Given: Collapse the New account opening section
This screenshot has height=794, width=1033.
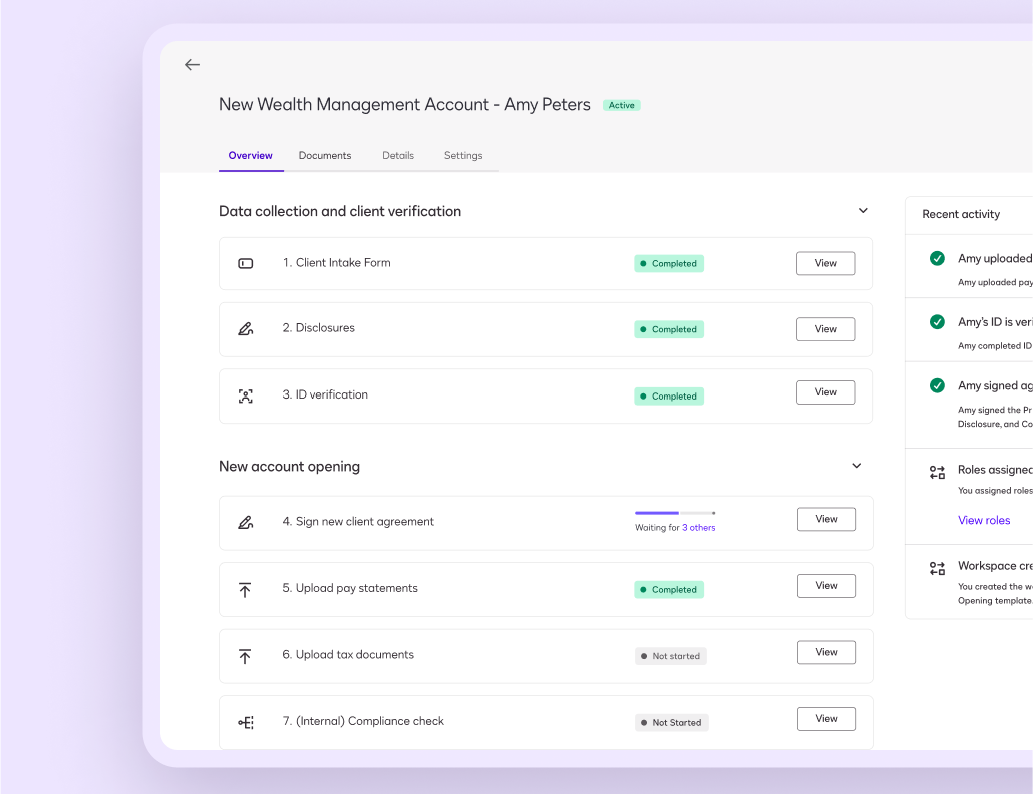Looking at the screenshot, I should coord(856,466).
